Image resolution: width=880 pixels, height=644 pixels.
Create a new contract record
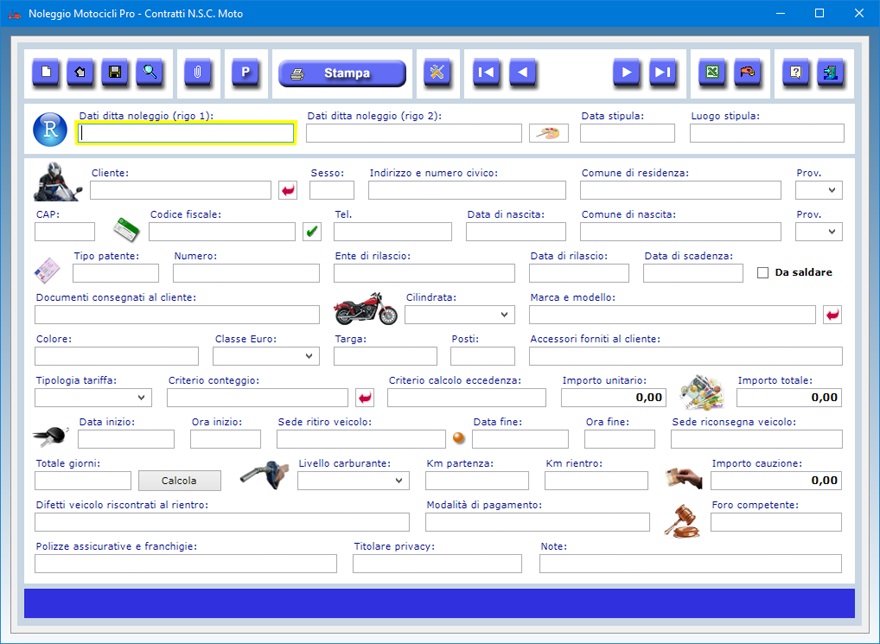click(45, 72)
